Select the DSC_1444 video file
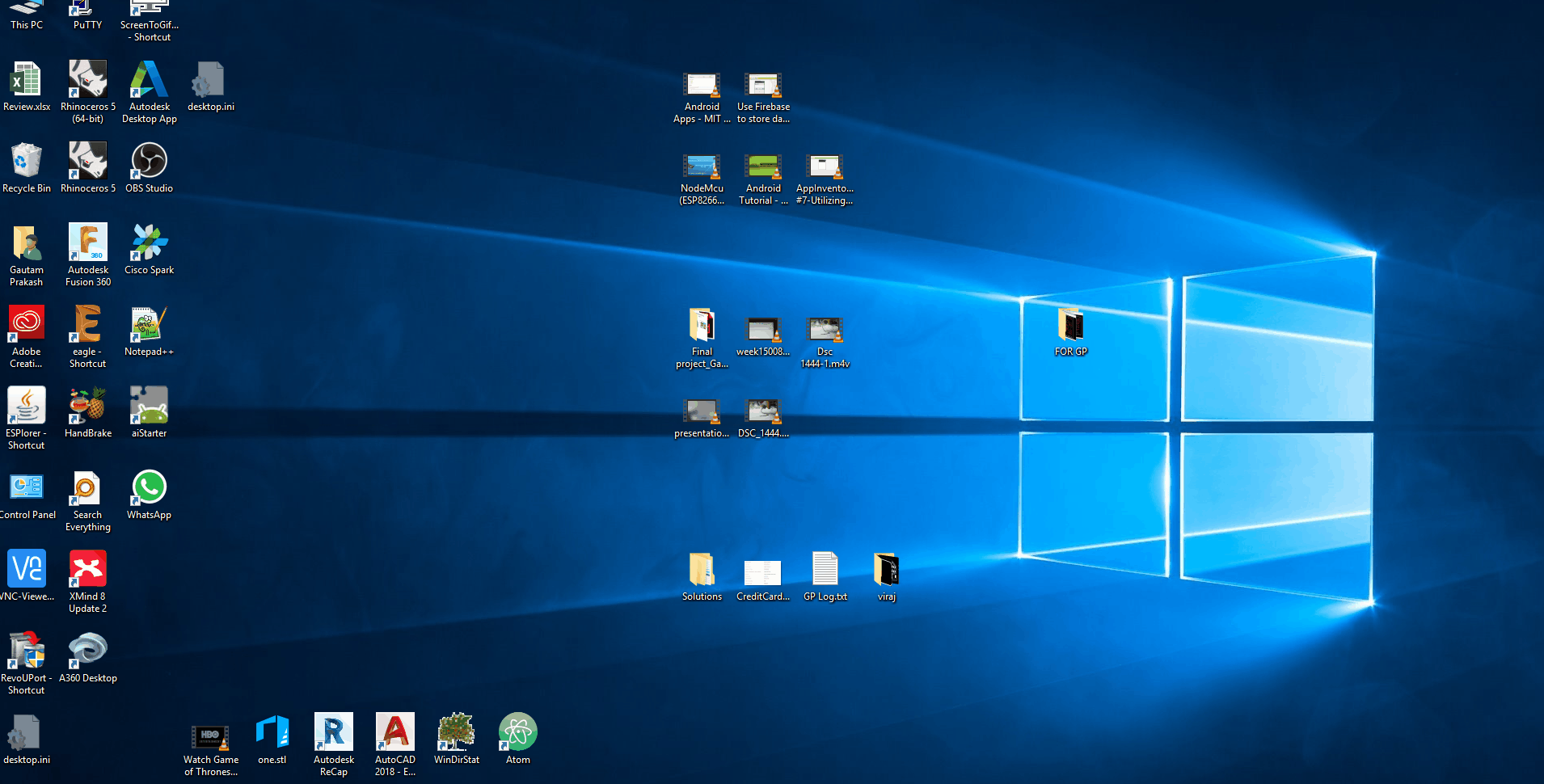Screen dimensions: 1544x784 [764, 418]
